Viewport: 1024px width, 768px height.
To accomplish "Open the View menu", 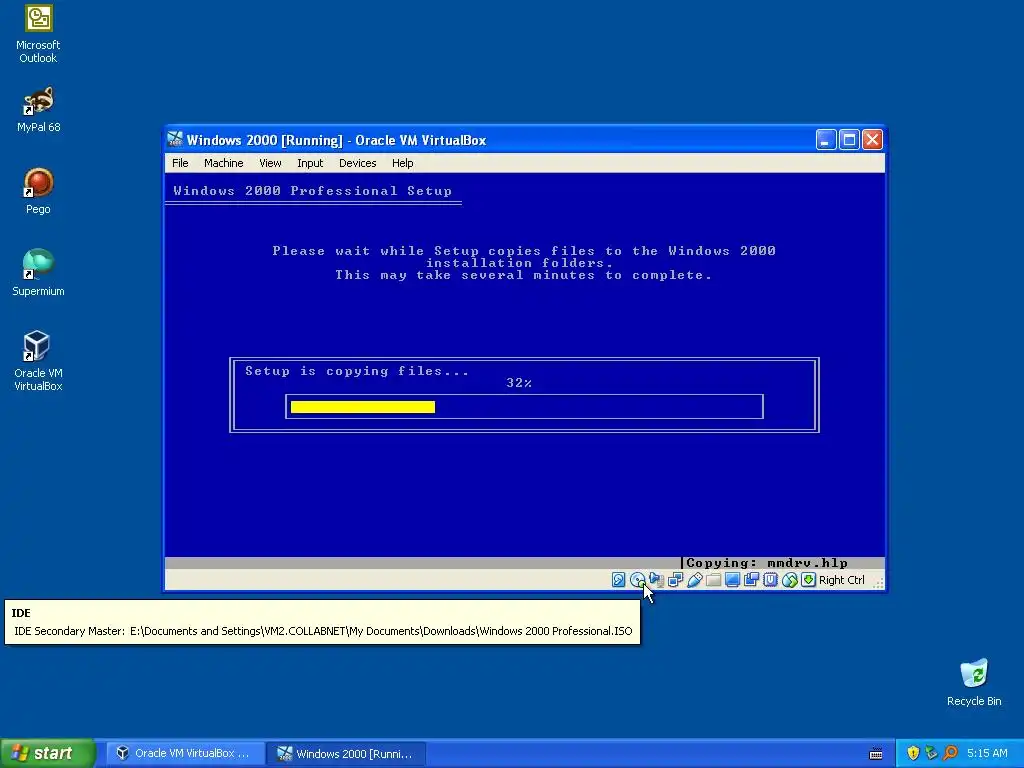I will [x=270, y=163].
